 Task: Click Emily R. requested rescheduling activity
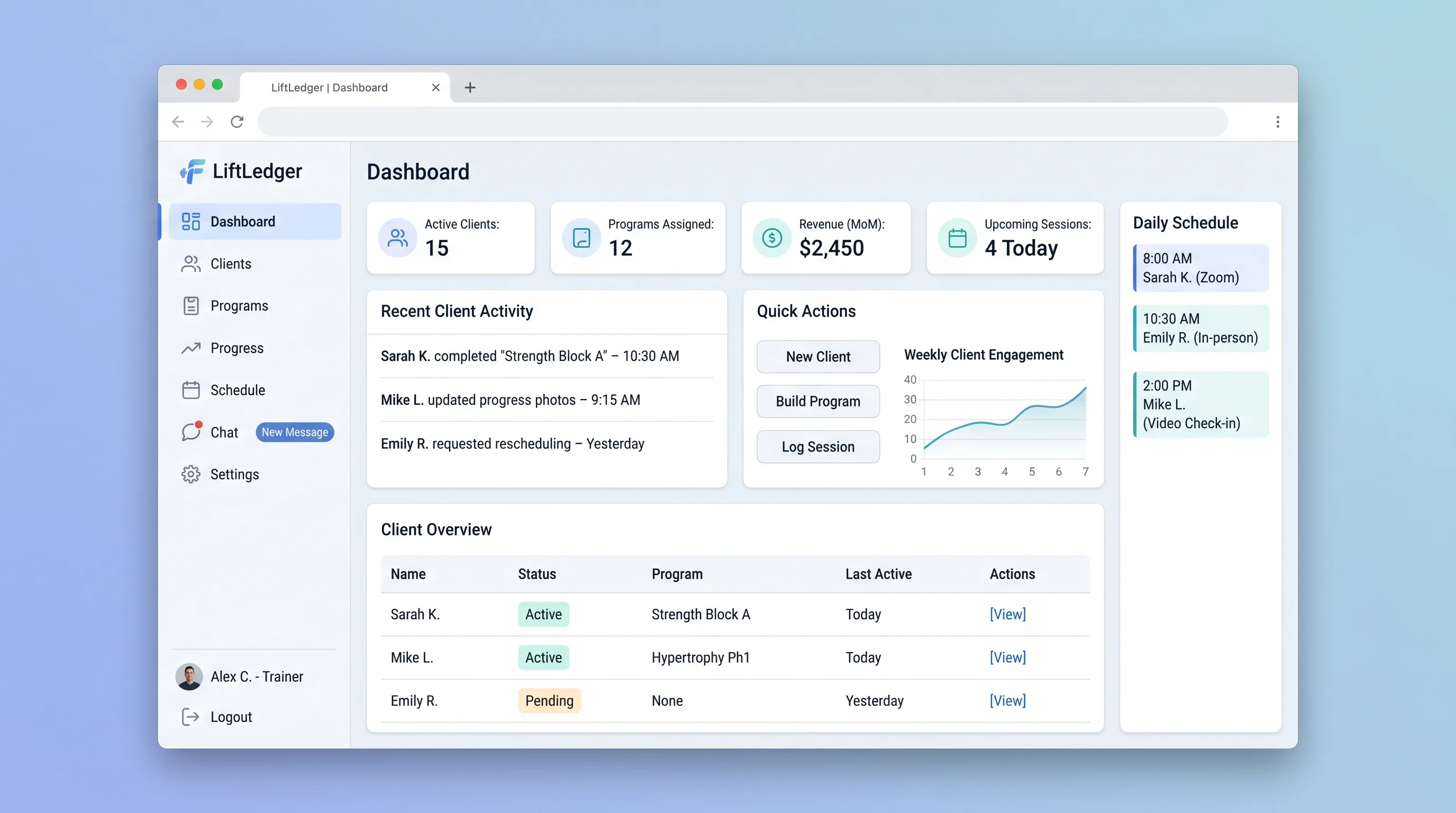click(x=512, y=444)
